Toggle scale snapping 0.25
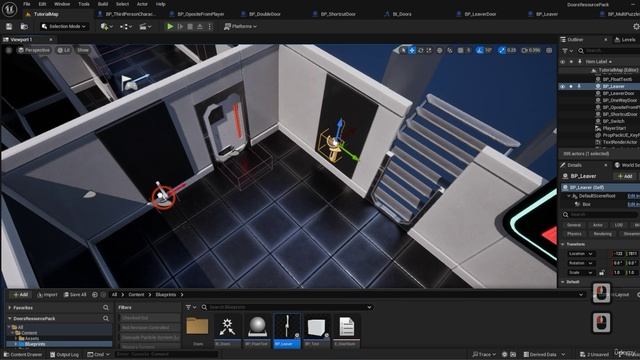 502,50
